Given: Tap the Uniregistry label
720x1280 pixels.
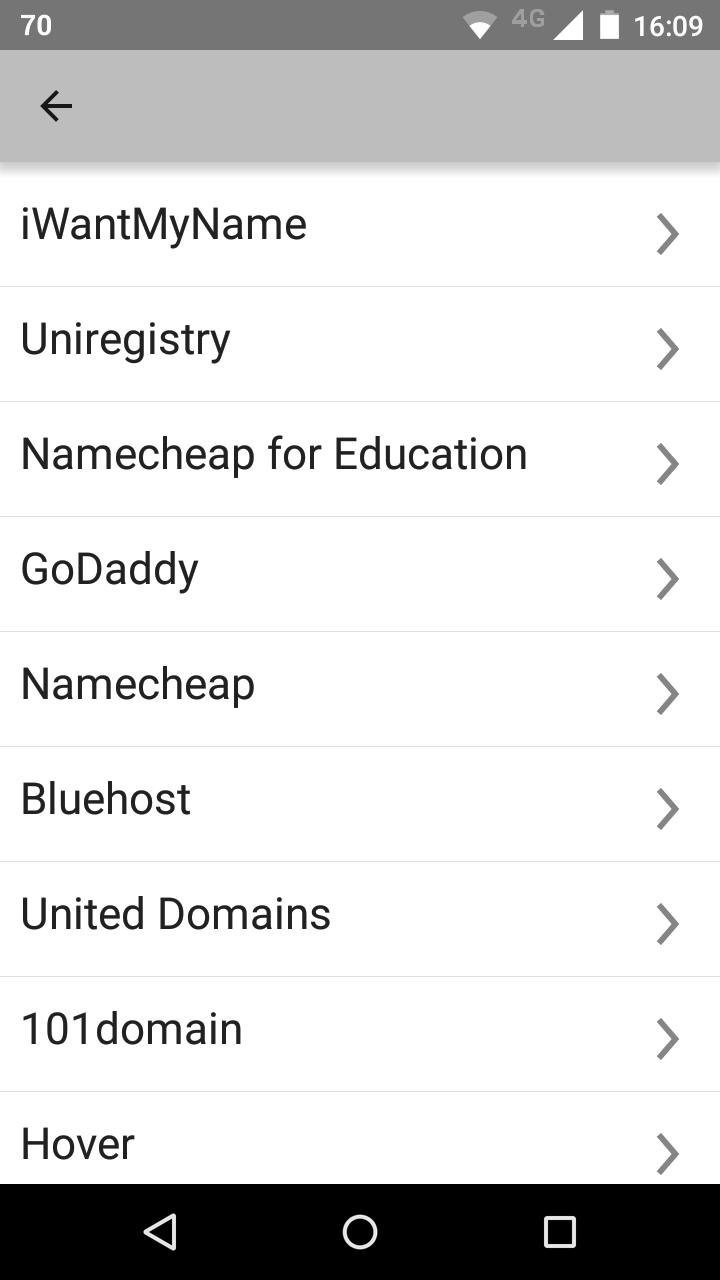Looking at the screenshot, I should tap(126, 340).
